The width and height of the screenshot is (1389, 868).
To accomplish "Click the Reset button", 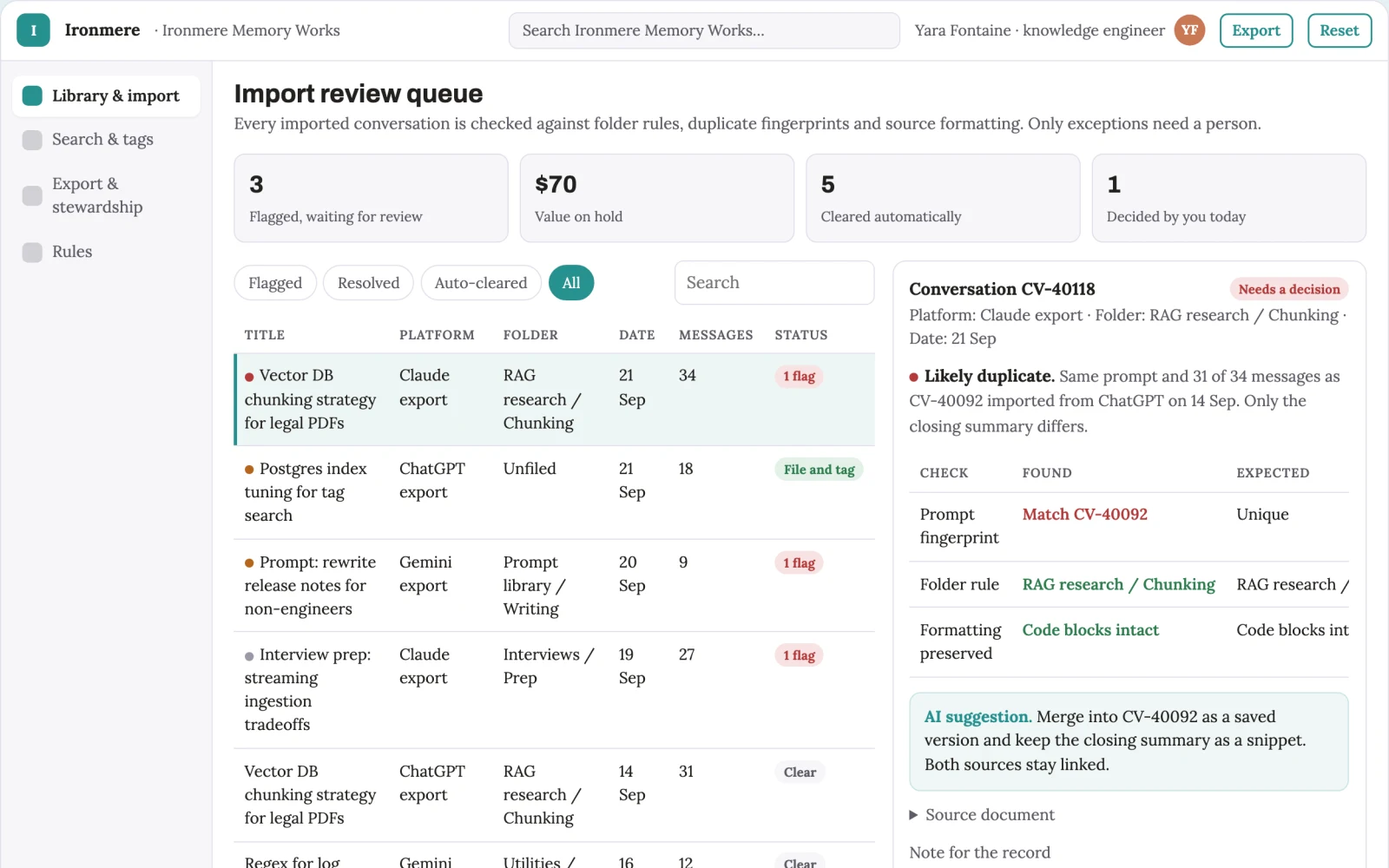I will coord(1340,30).
